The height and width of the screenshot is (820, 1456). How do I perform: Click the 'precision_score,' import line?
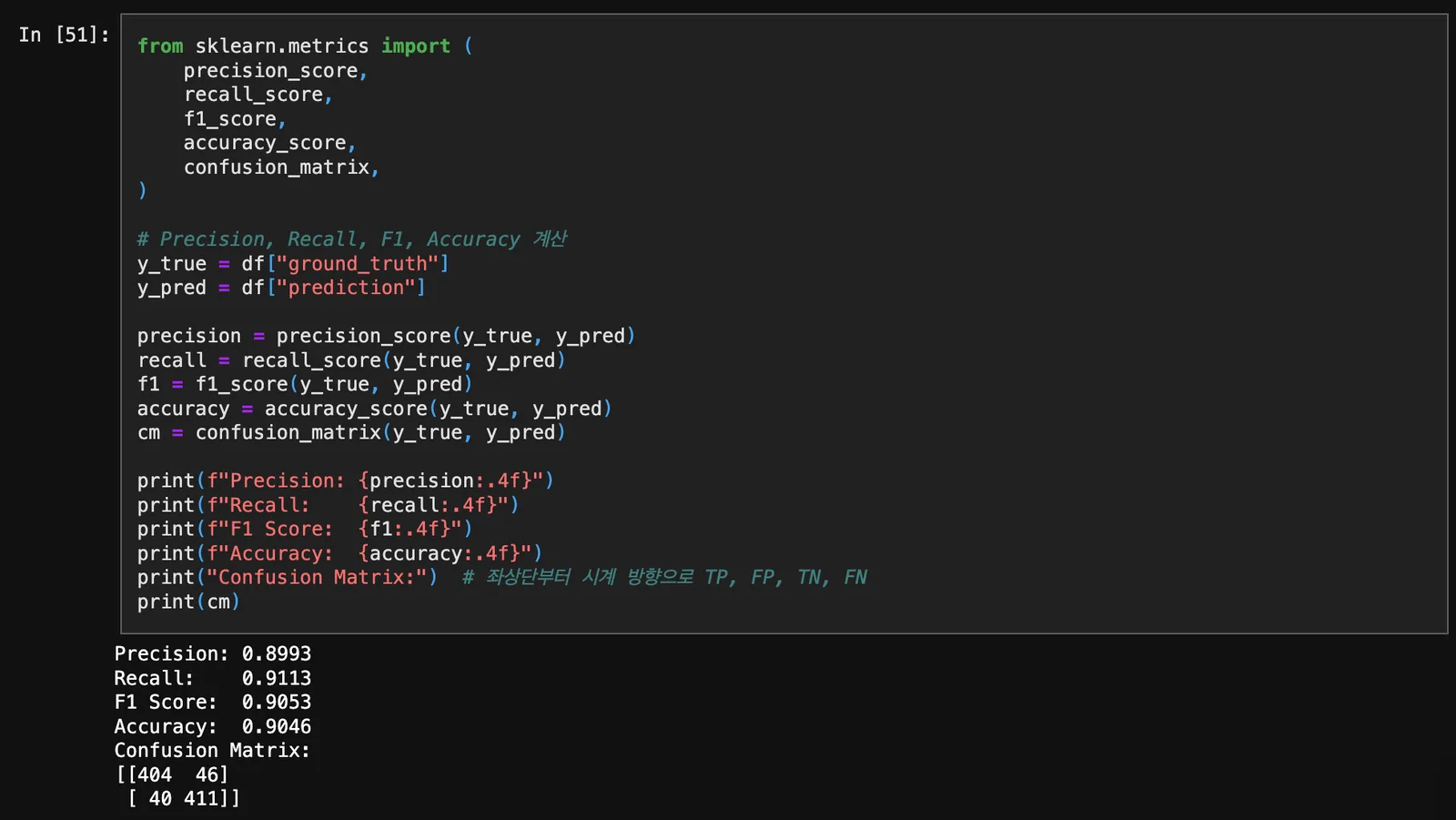click(276, 71)
